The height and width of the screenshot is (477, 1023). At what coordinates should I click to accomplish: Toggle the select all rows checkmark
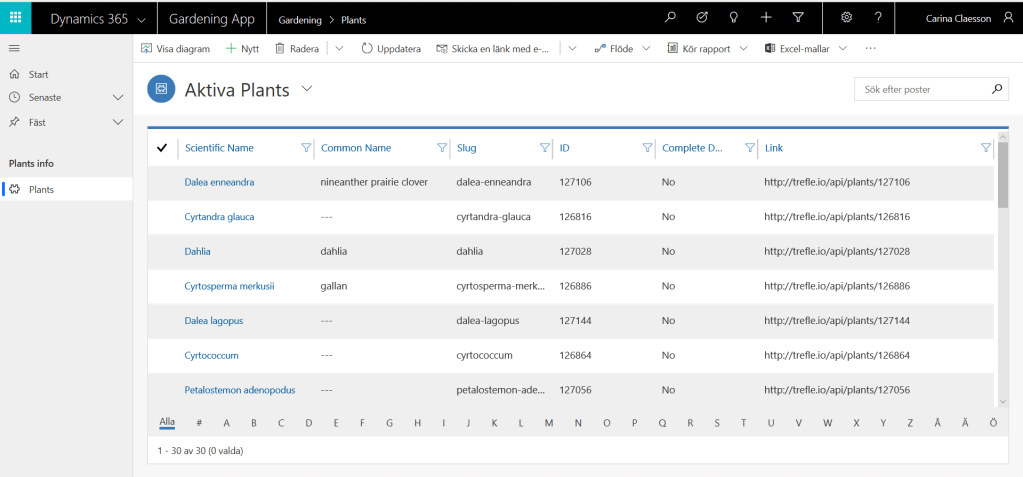pyautogui.click(x=162, y=148)
